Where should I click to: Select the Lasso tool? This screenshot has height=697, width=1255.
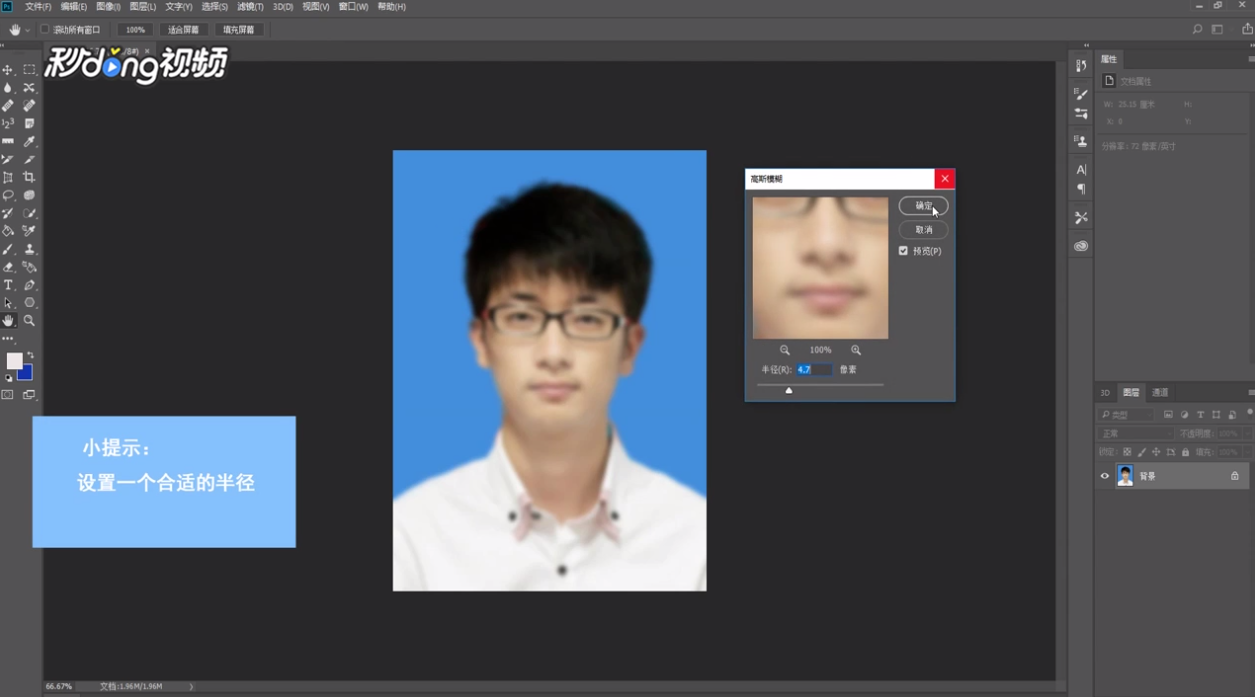[x=9, y=196]
